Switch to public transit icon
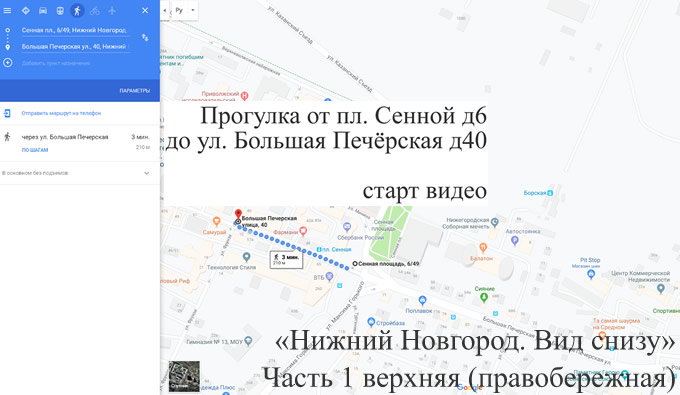 [x=60, y=10]
